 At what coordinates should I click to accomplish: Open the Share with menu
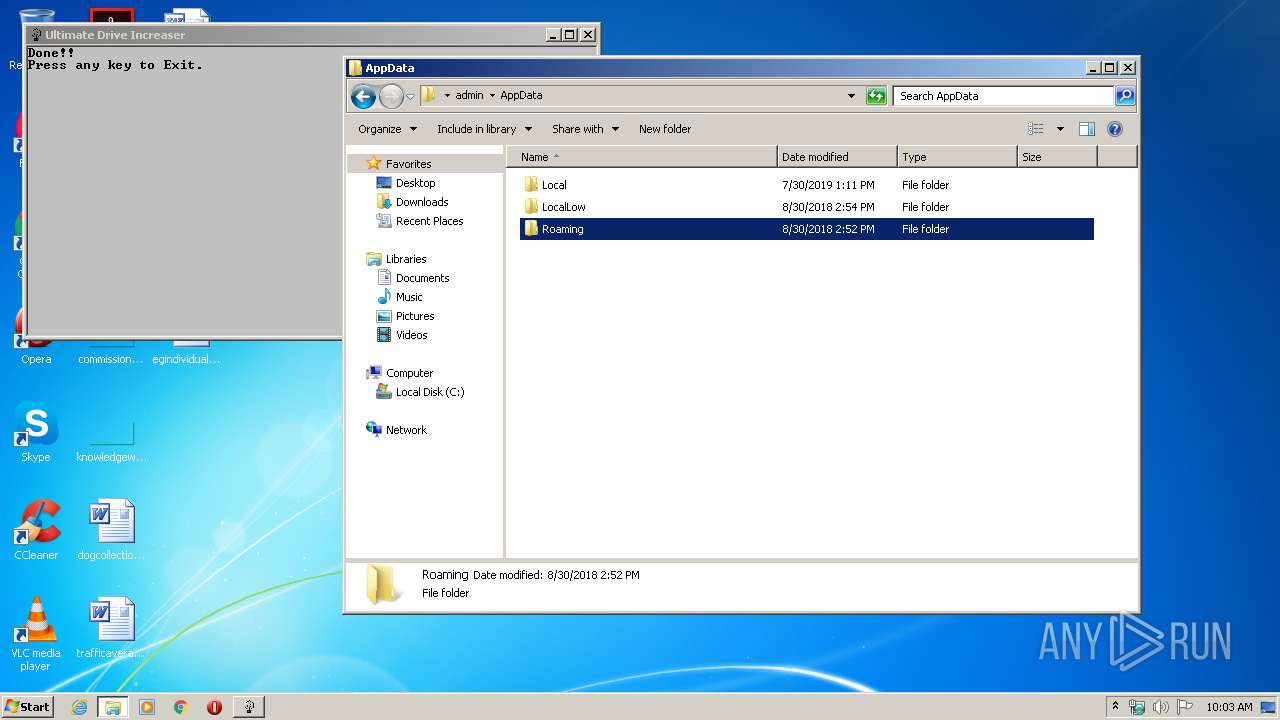[586, 129]
